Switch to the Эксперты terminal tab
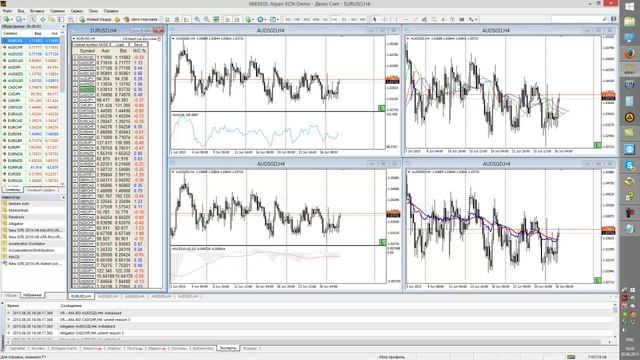Viewport: 640px width, 360px height. pyautogui.click(x=227, y=348)
